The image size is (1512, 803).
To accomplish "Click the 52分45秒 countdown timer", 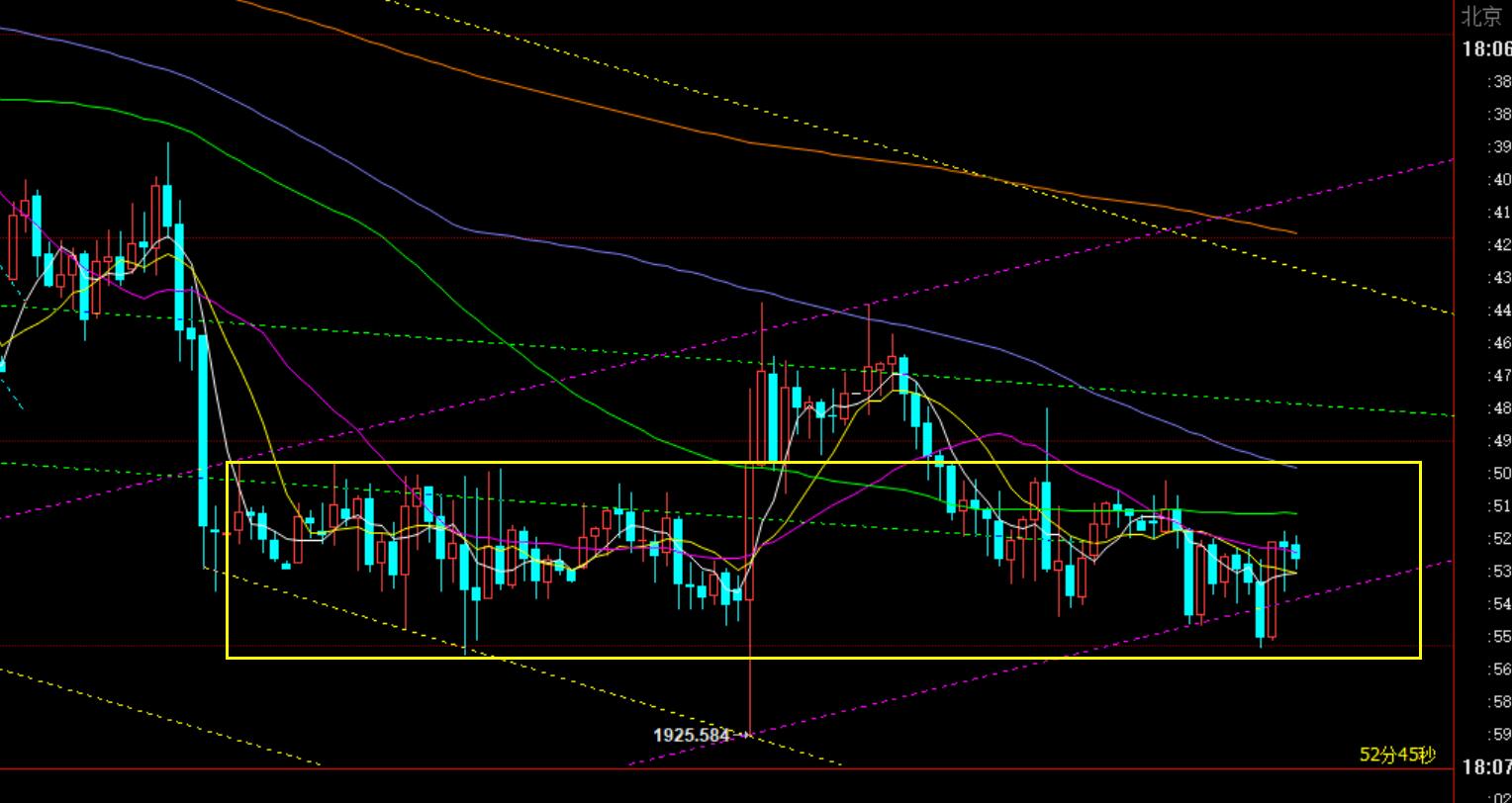I will [x=1397, y=755].
